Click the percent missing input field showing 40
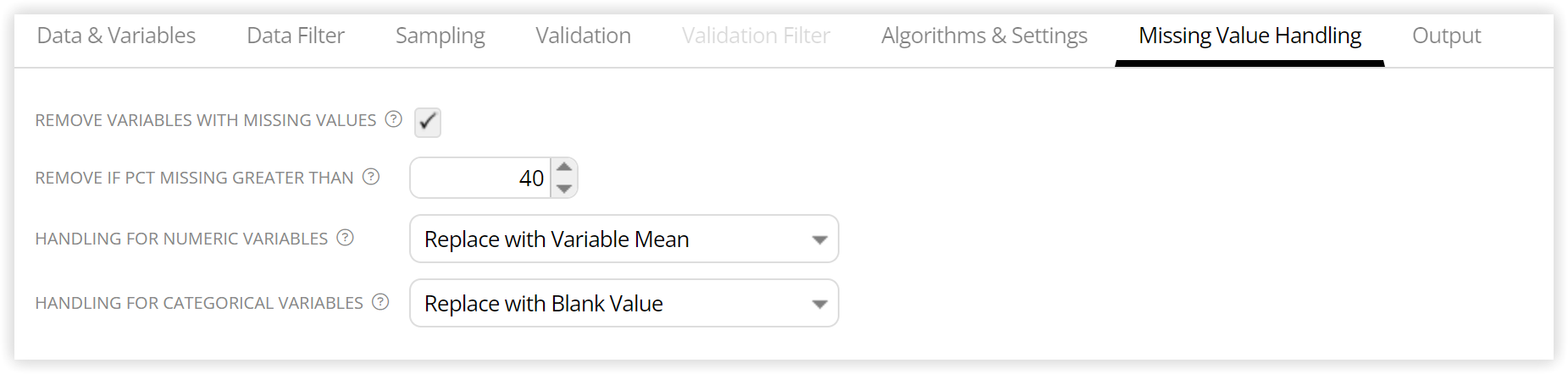This screenshot has width=1568, height=374. [x=481, y=178]
